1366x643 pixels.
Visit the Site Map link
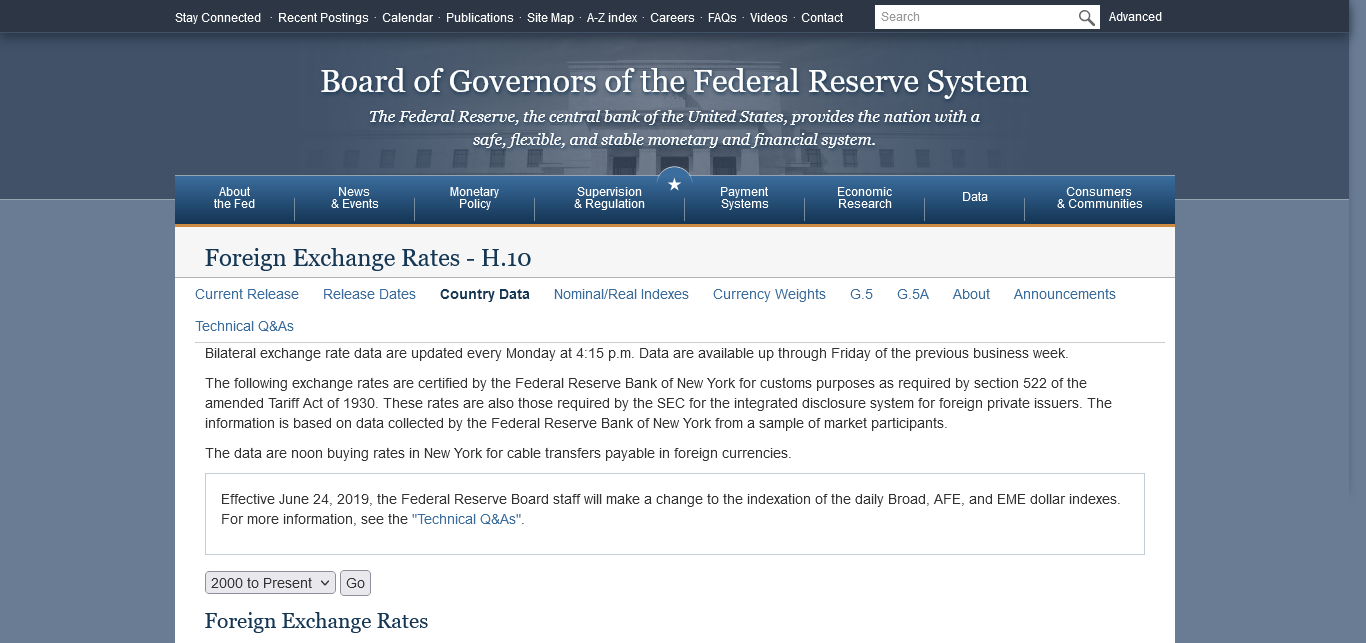pos(550,18)
